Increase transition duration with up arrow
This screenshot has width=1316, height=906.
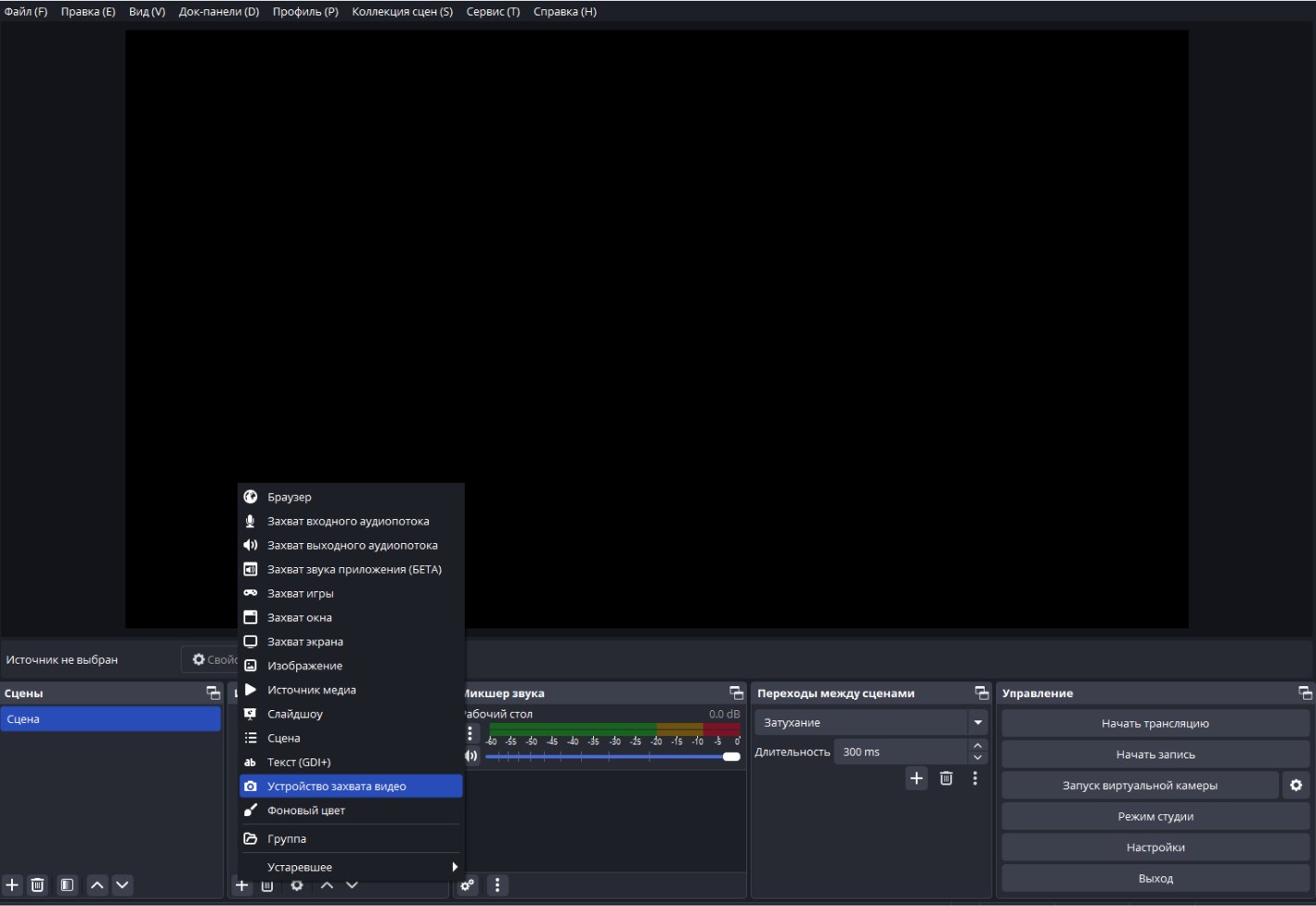(978, 745)
